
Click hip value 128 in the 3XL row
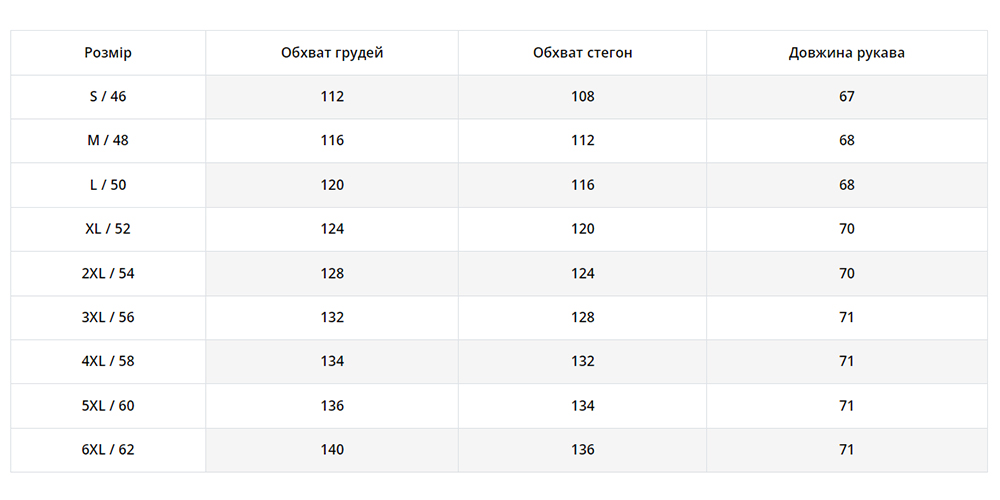pyautogui.click(x=582, y=317)
